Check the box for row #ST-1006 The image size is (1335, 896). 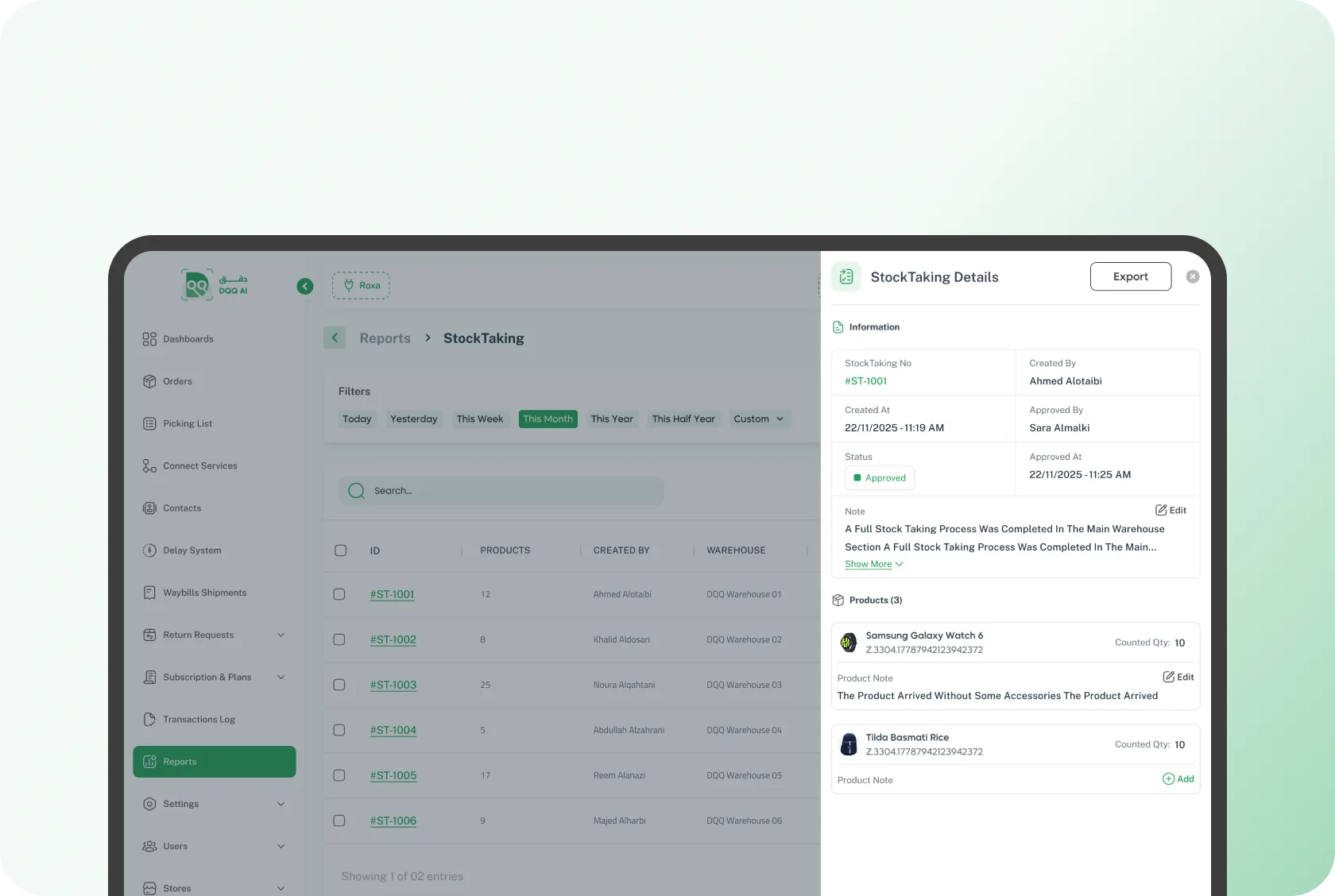coord(339,821)
